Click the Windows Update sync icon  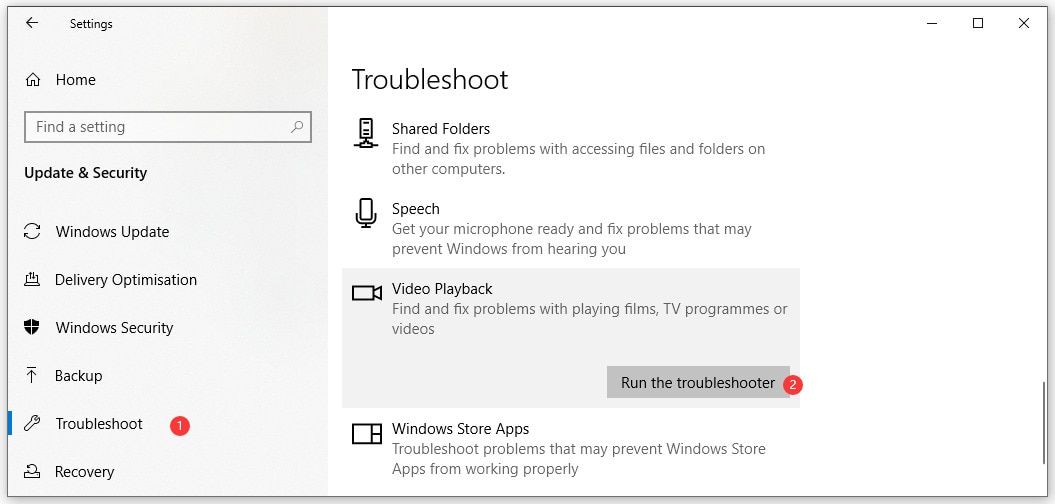[33, 232]
